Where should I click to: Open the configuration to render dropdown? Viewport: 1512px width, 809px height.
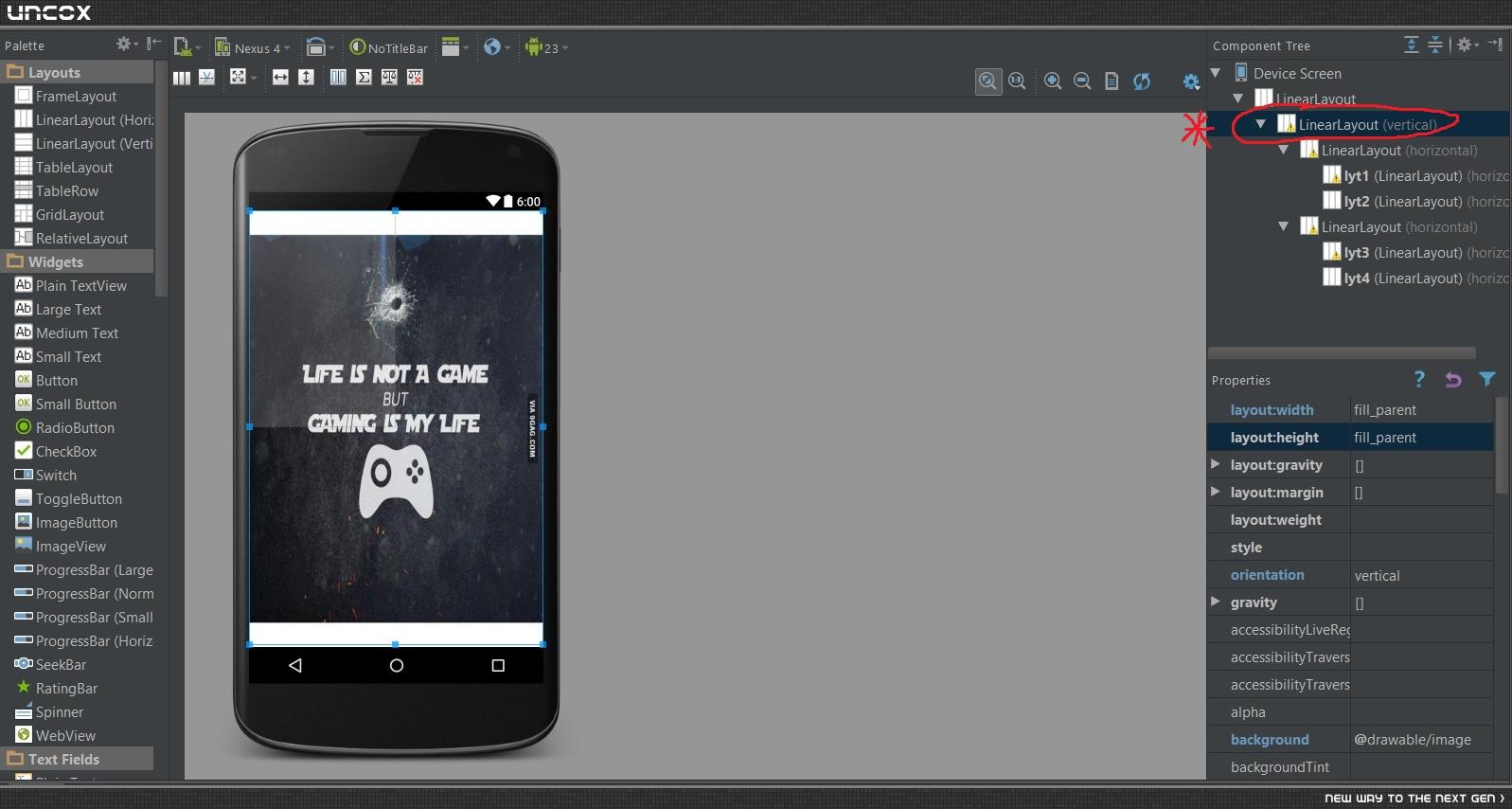(x=187, y=47)
